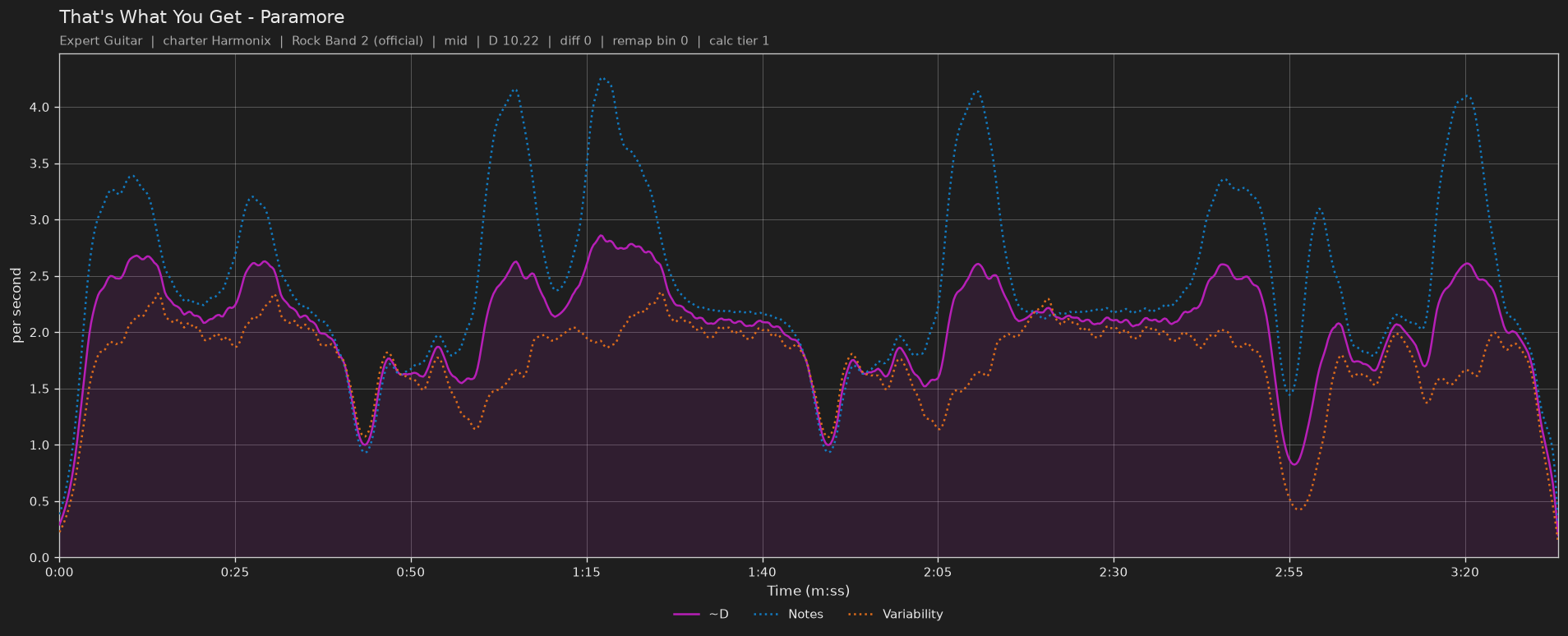The image size is (1568, 636).
Task: Click the 3.0 y-axis tick label
Action: (39, 220)
